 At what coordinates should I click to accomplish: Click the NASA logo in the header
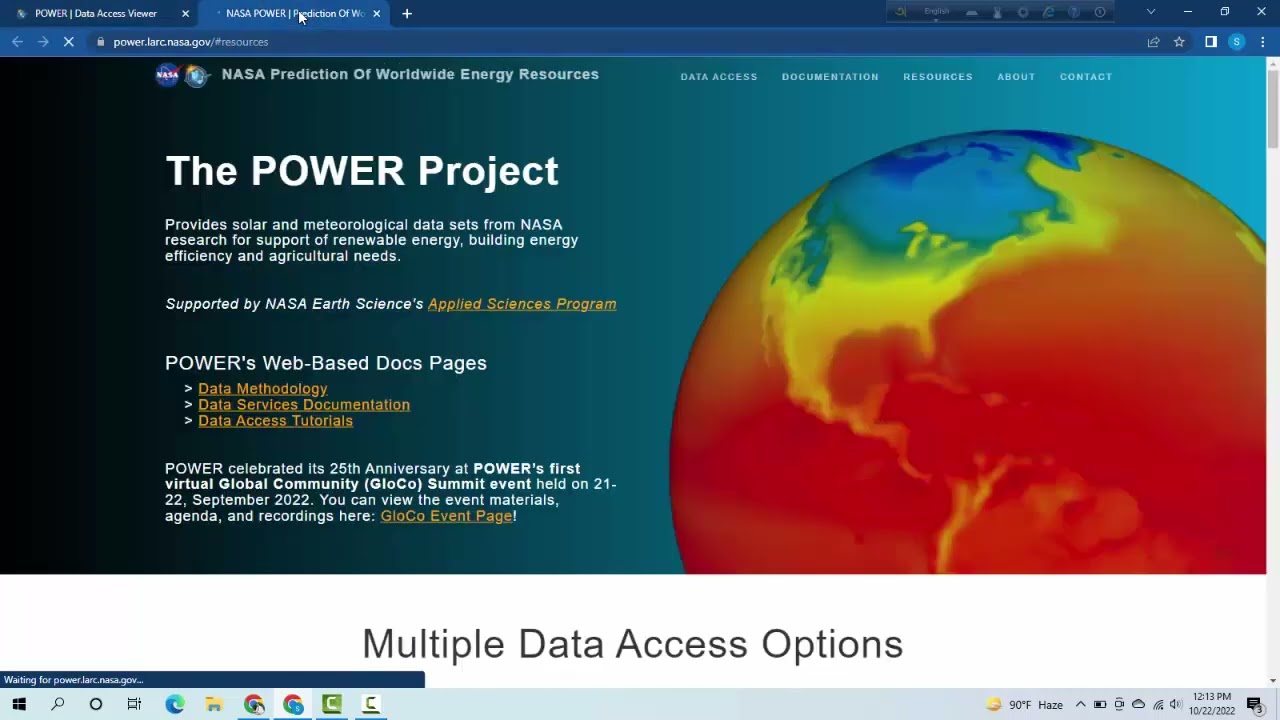168,75
